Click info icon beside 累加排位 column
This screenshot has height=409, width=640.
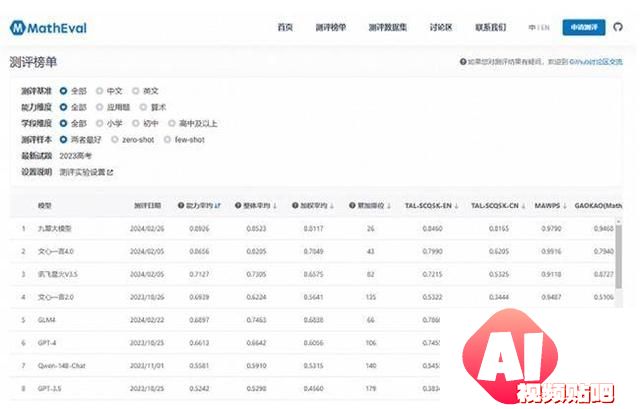coord(352,205)
